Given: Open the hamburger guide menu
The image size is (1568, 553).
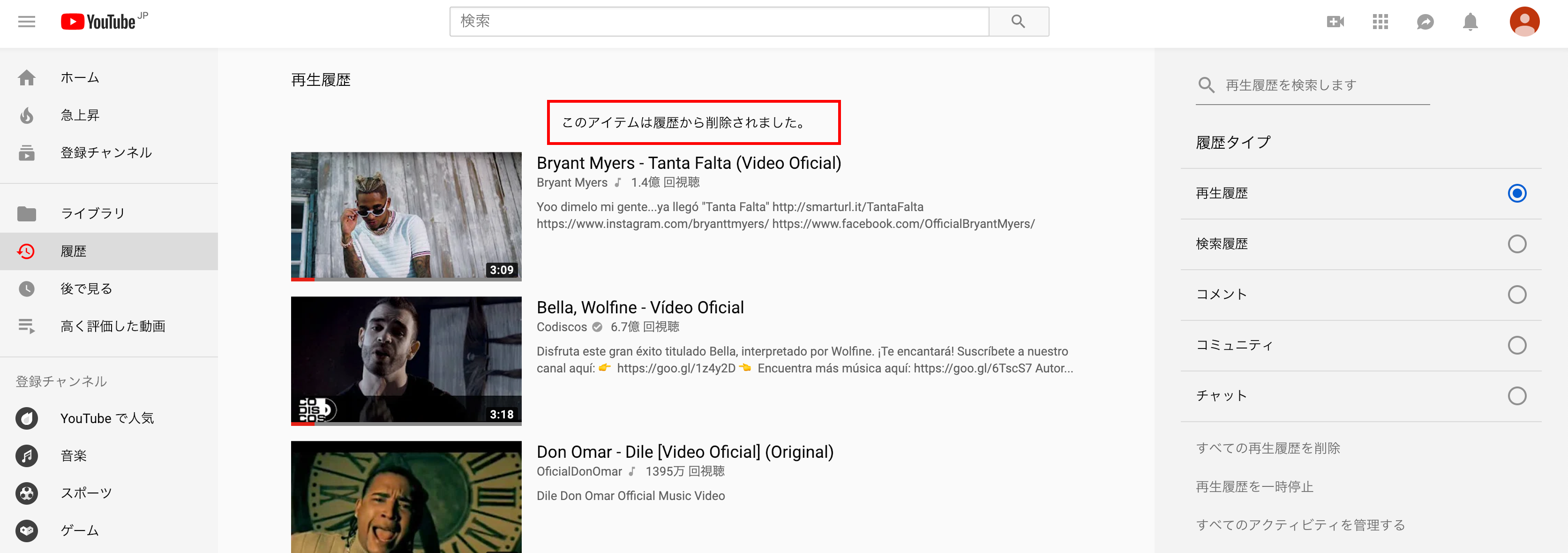Looking at the screenshot, I should coord(27,22).
